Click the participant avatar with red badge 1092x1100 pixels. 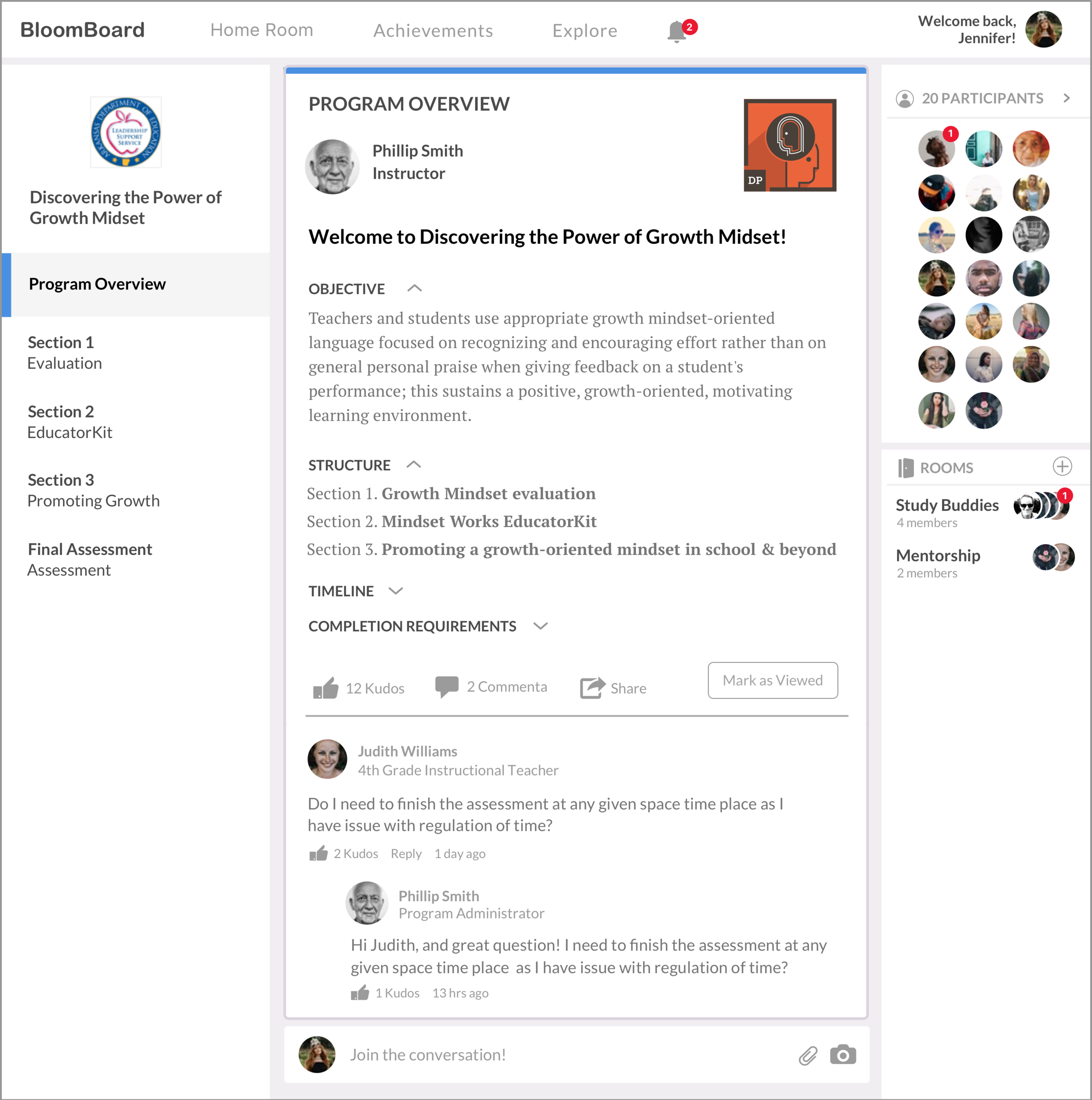click(936, 148)
